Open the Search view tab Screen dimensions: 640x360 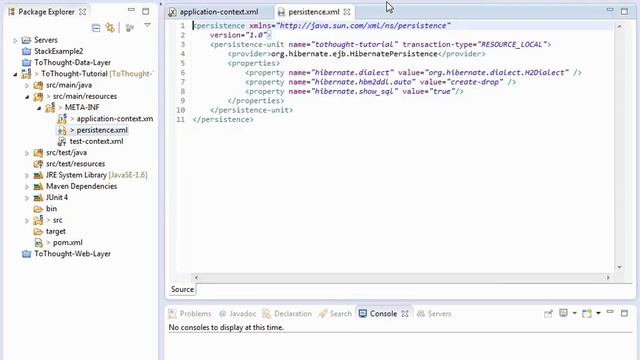coord(335,313)
